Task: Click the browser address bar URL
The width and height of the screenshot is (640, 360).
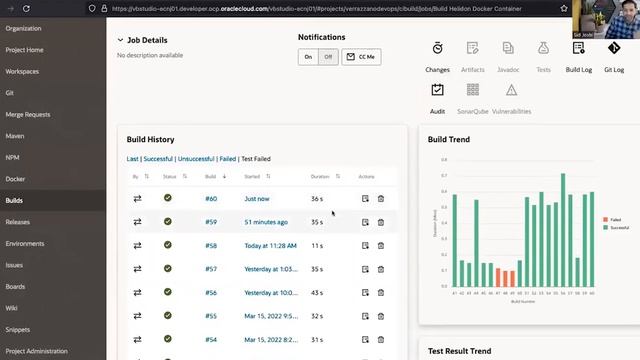Action: [316, 9]
